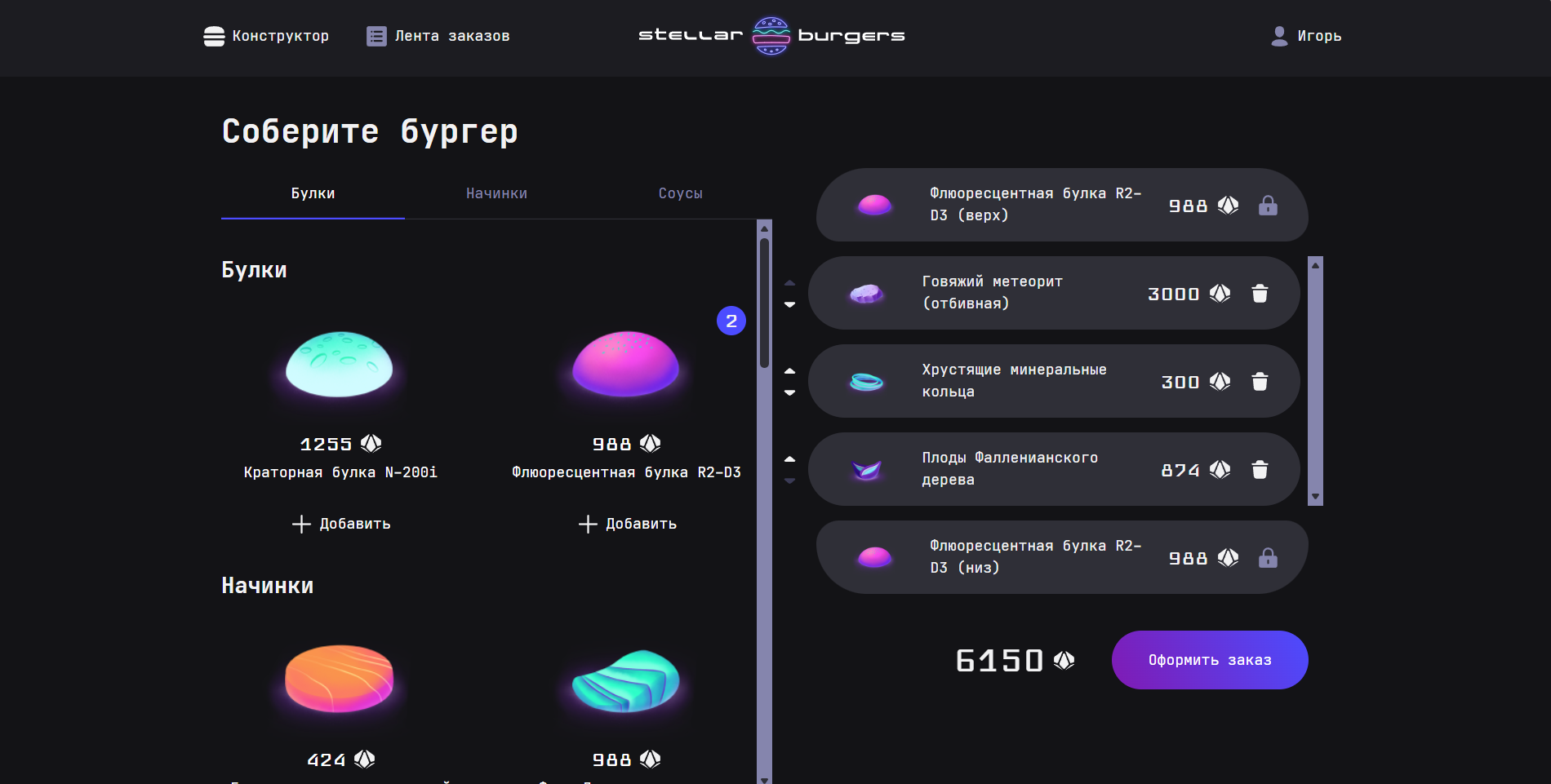Switch to the Начинки tab
Viewport: 1551px width, 784px height.
point(496,194)
